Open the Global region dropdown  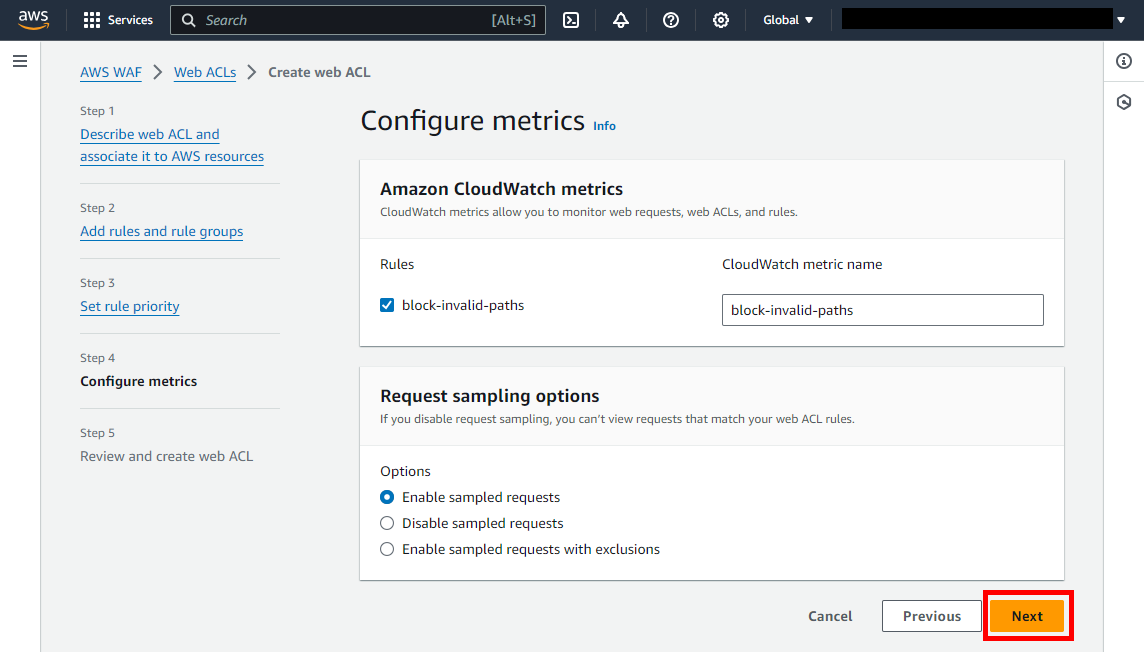788,20
